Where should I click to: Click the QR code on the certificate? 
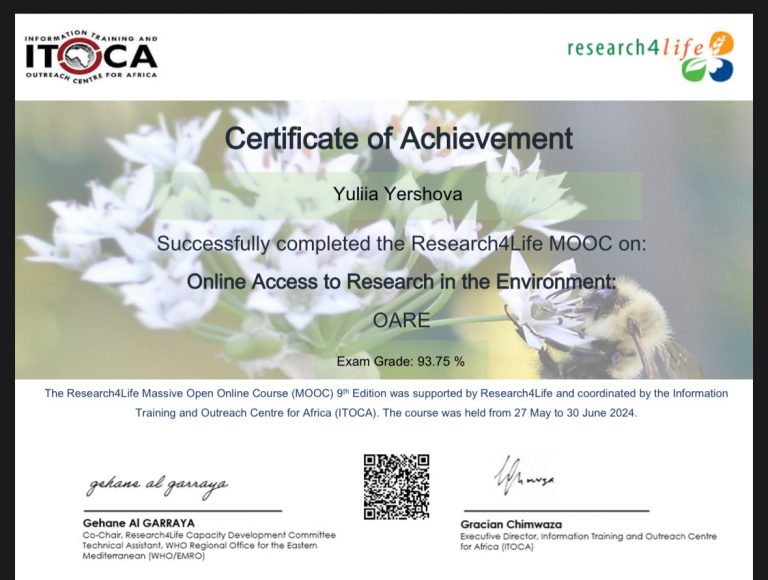396,486
